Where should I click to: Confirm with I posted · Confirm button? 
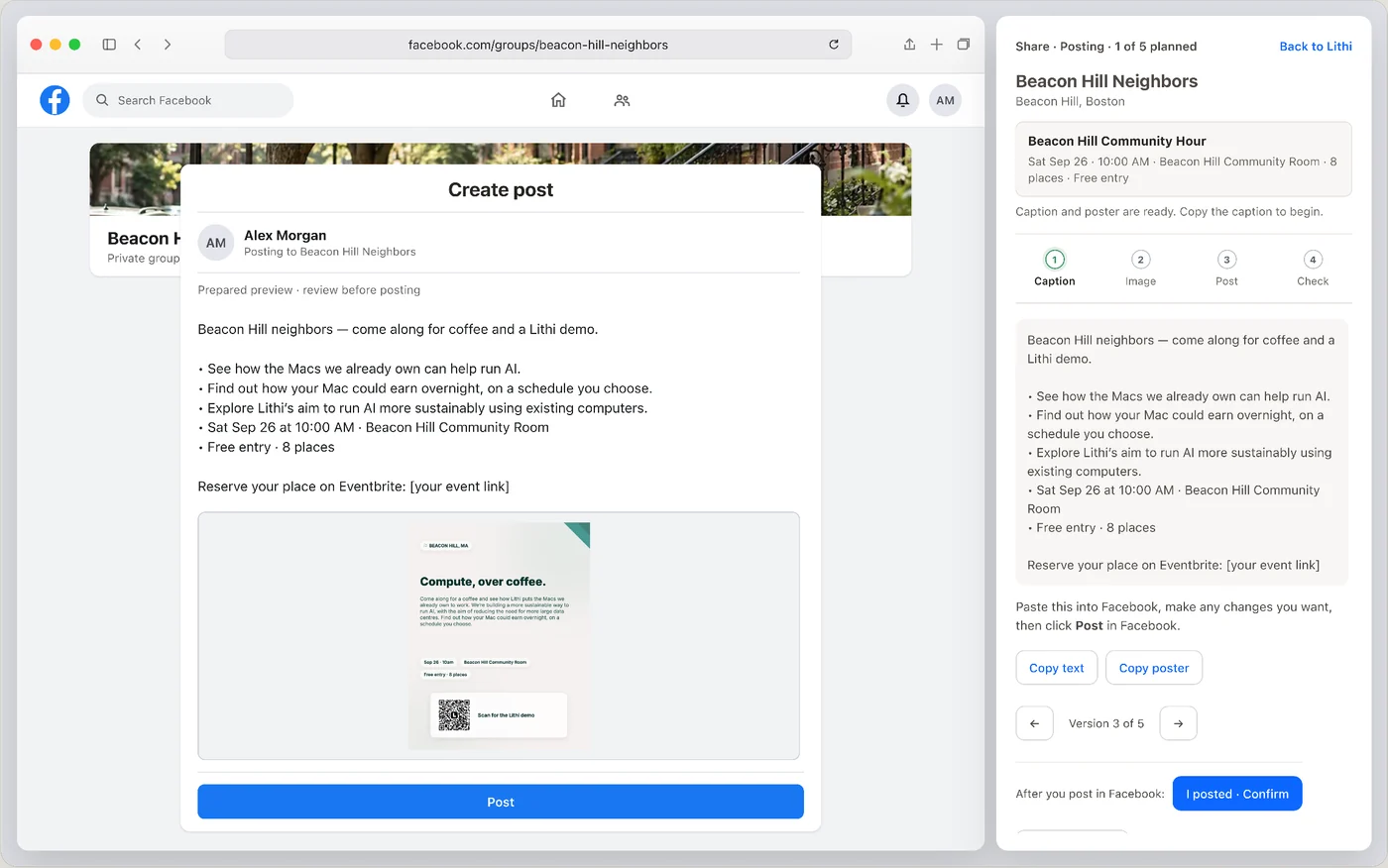[x=1237, y=794]
